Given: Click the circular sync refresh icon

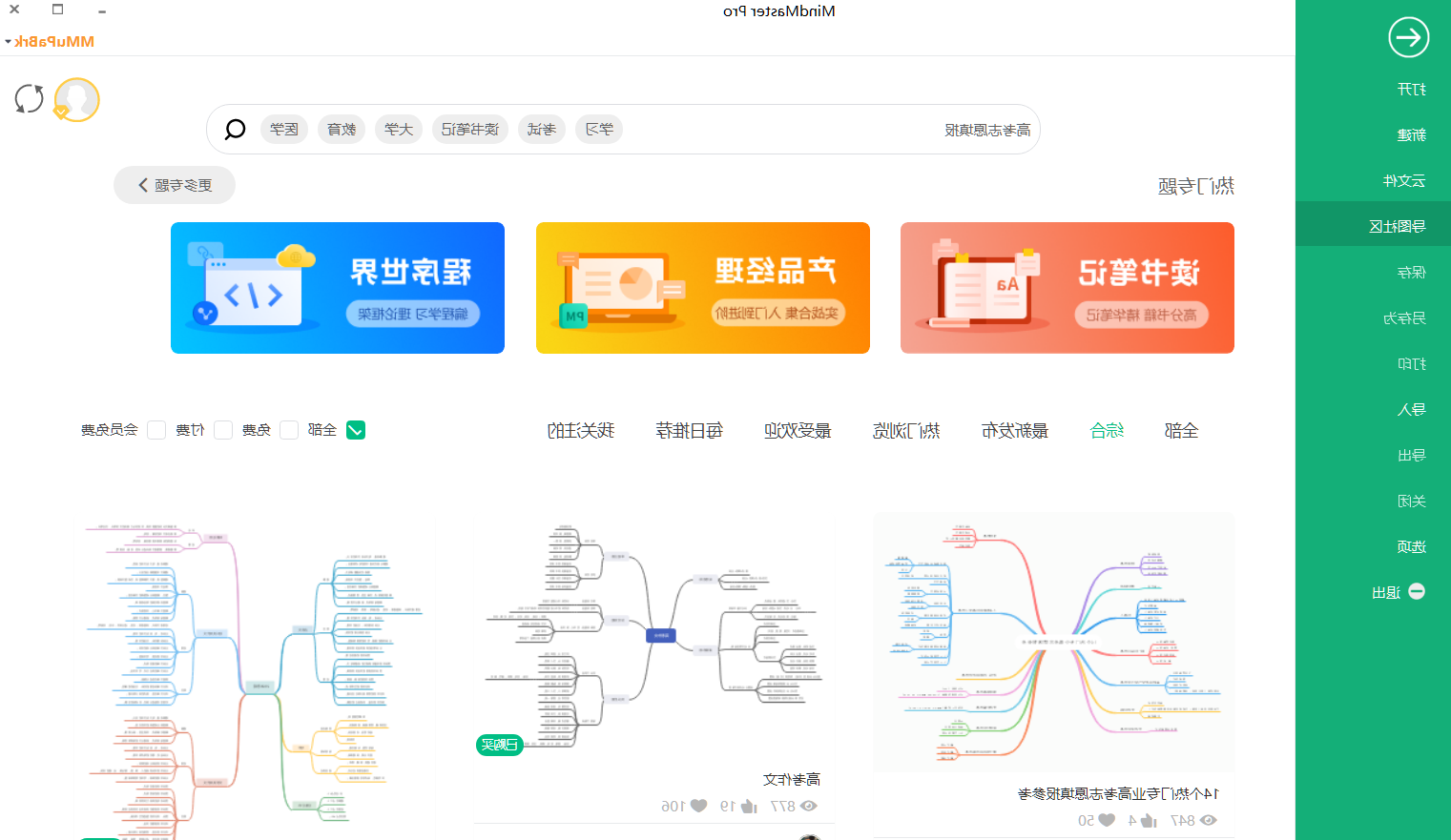Looking at the screenshot, I should click(30, 98).
